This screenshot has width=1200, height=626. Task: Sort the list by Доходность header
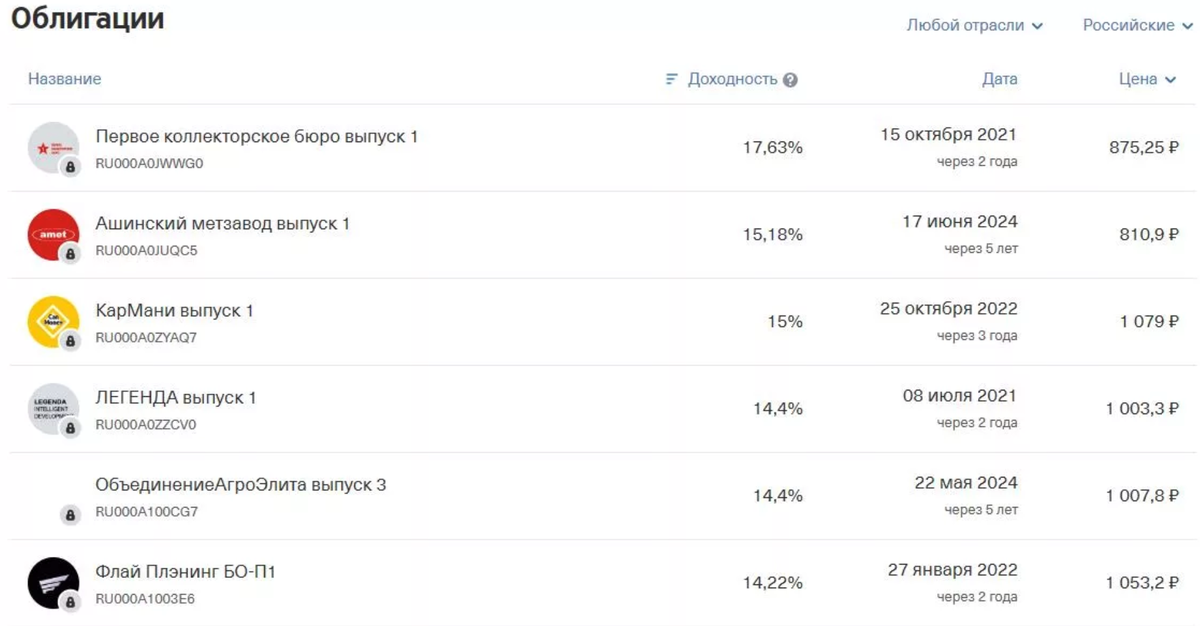pos(732,79)
